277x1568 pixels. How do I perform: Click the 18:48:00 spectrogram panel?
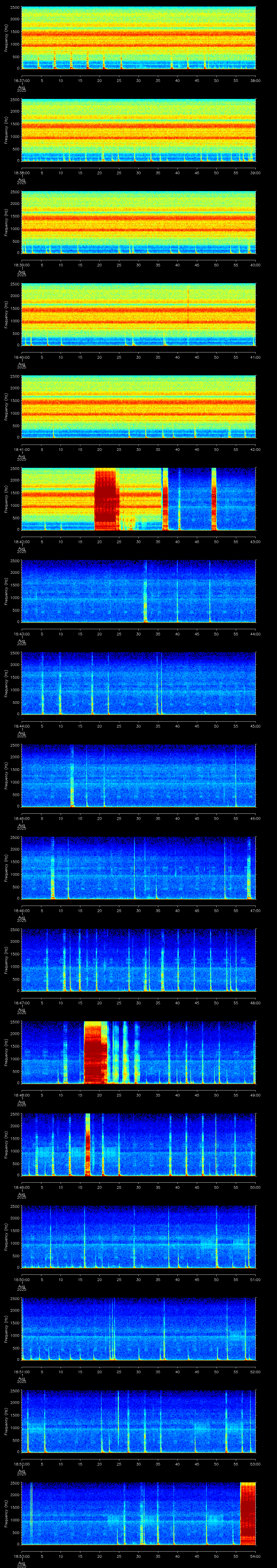click(138, 1052)
